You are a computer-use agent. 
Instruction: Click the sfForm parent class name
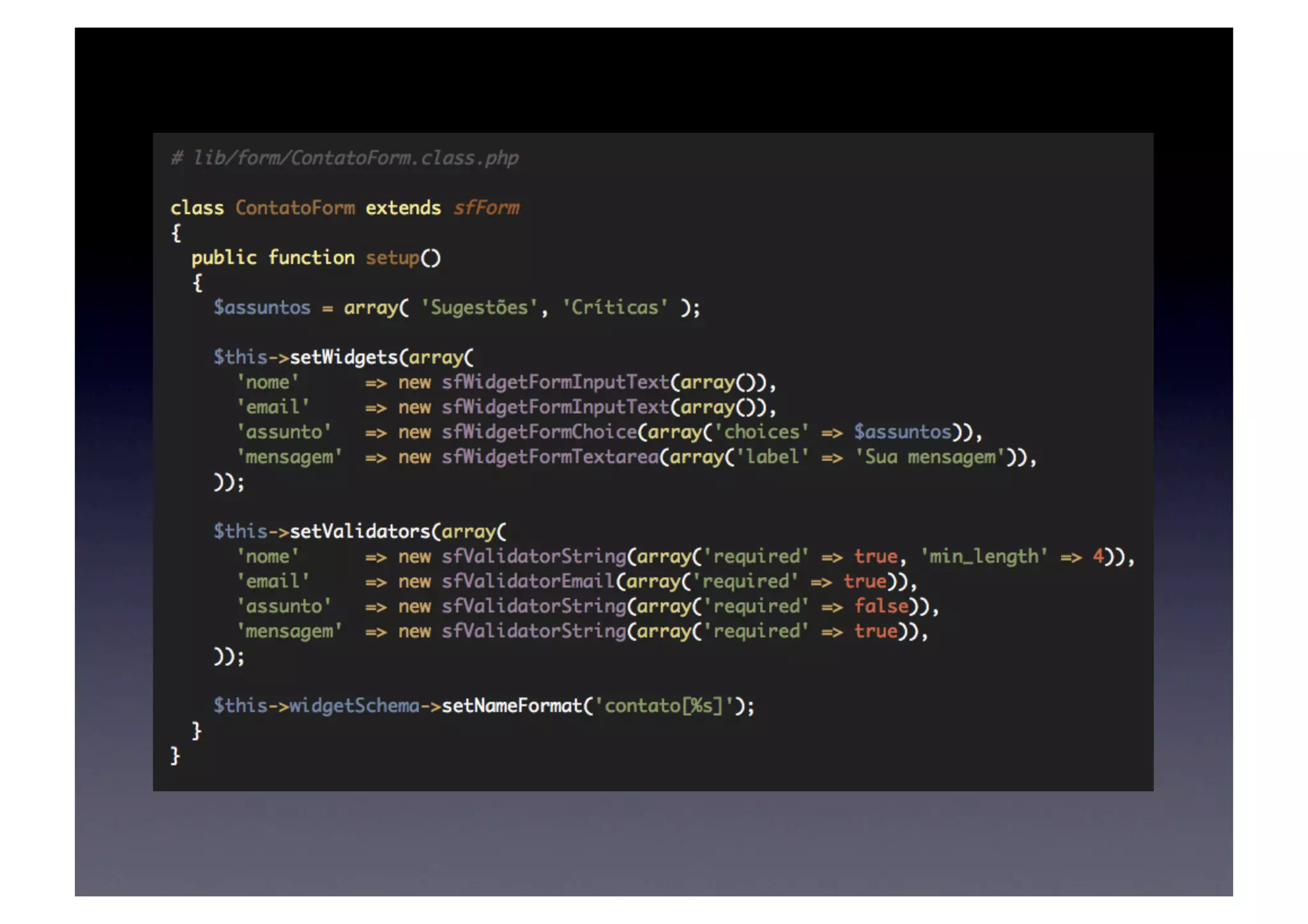point(486,208)
